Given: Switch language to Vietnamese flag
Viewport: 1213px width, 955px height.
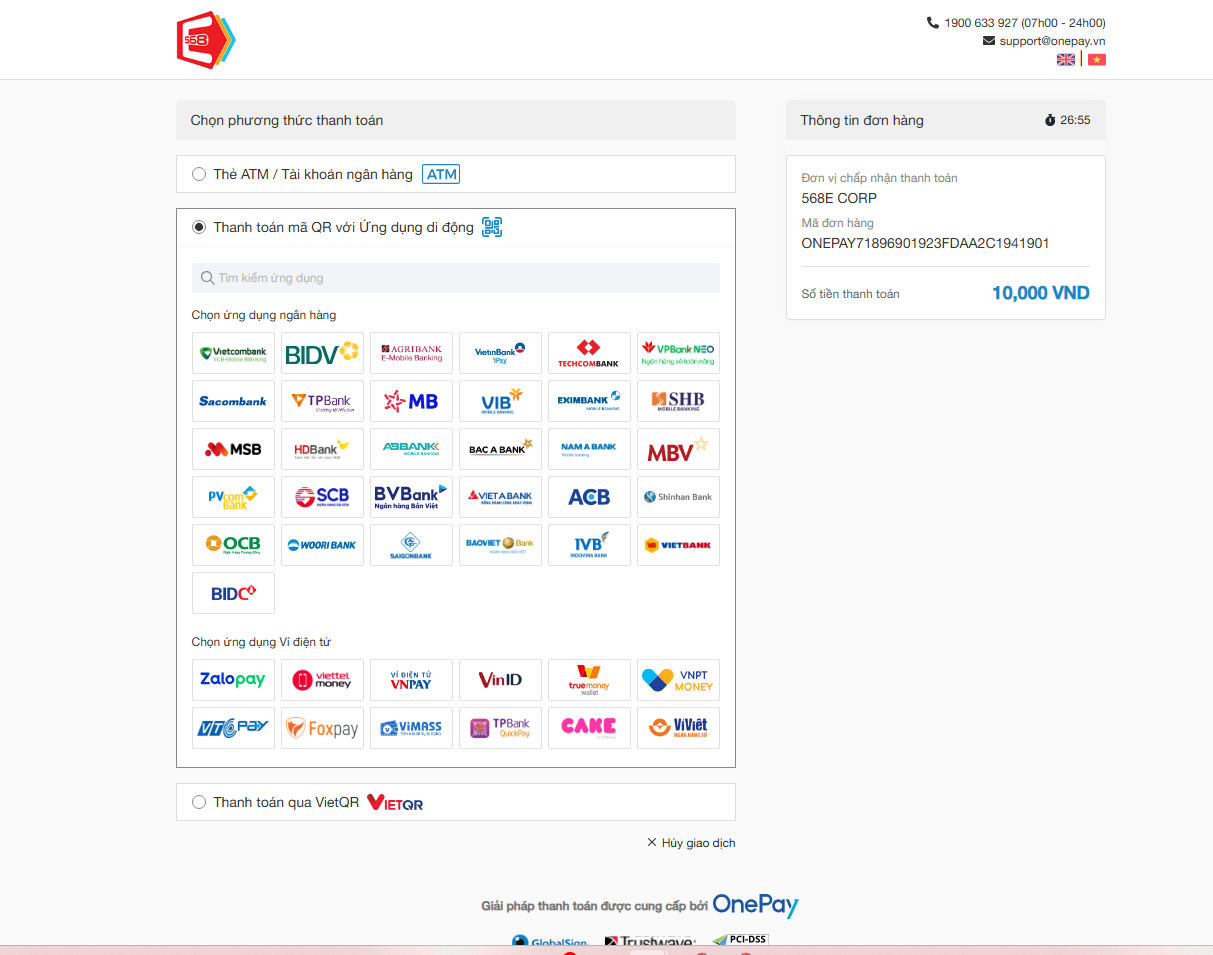Looking at the screenshot, I should pos(1097,60).
